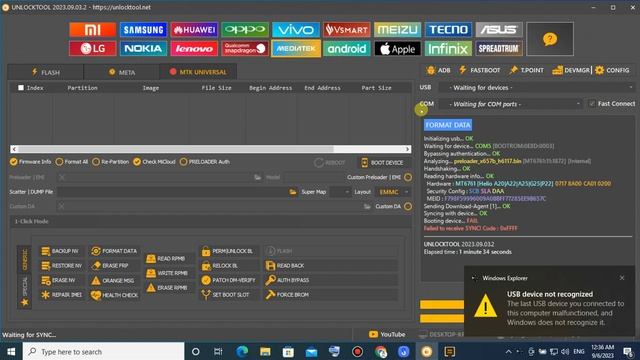This screenshot has height=360, width=640.
Task: Pick the Vivo brand logo
Action: pyautogui.click(x=296, y=29)
